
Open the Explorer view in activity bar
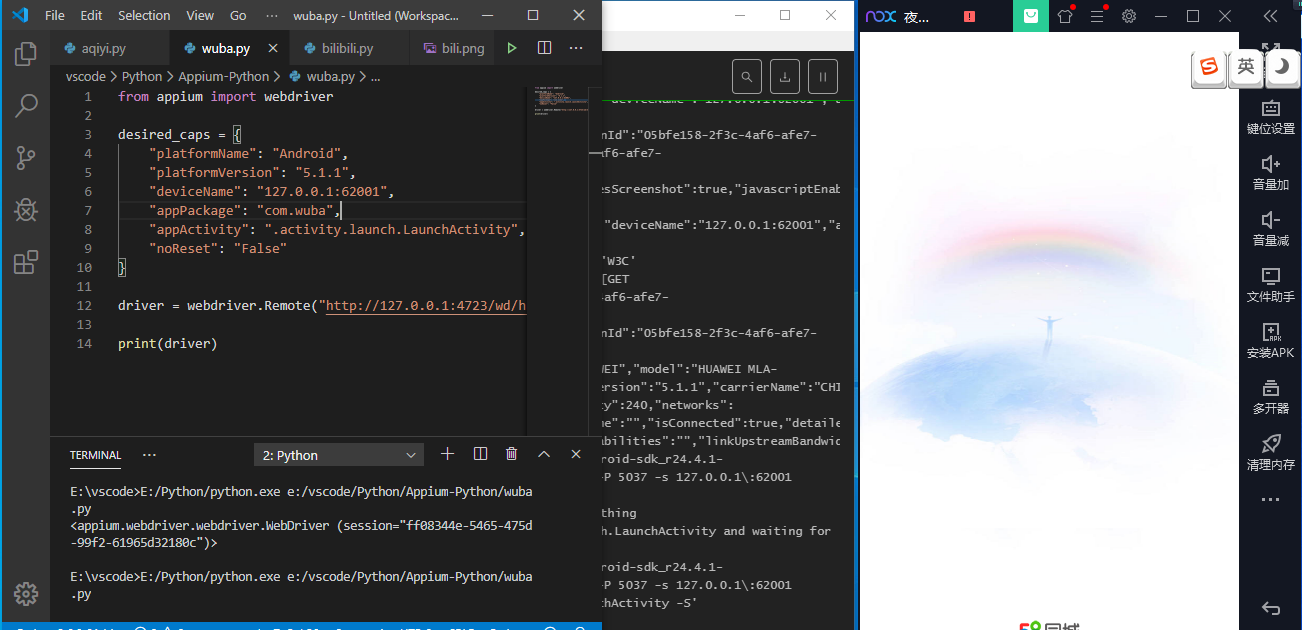[25, 53]
